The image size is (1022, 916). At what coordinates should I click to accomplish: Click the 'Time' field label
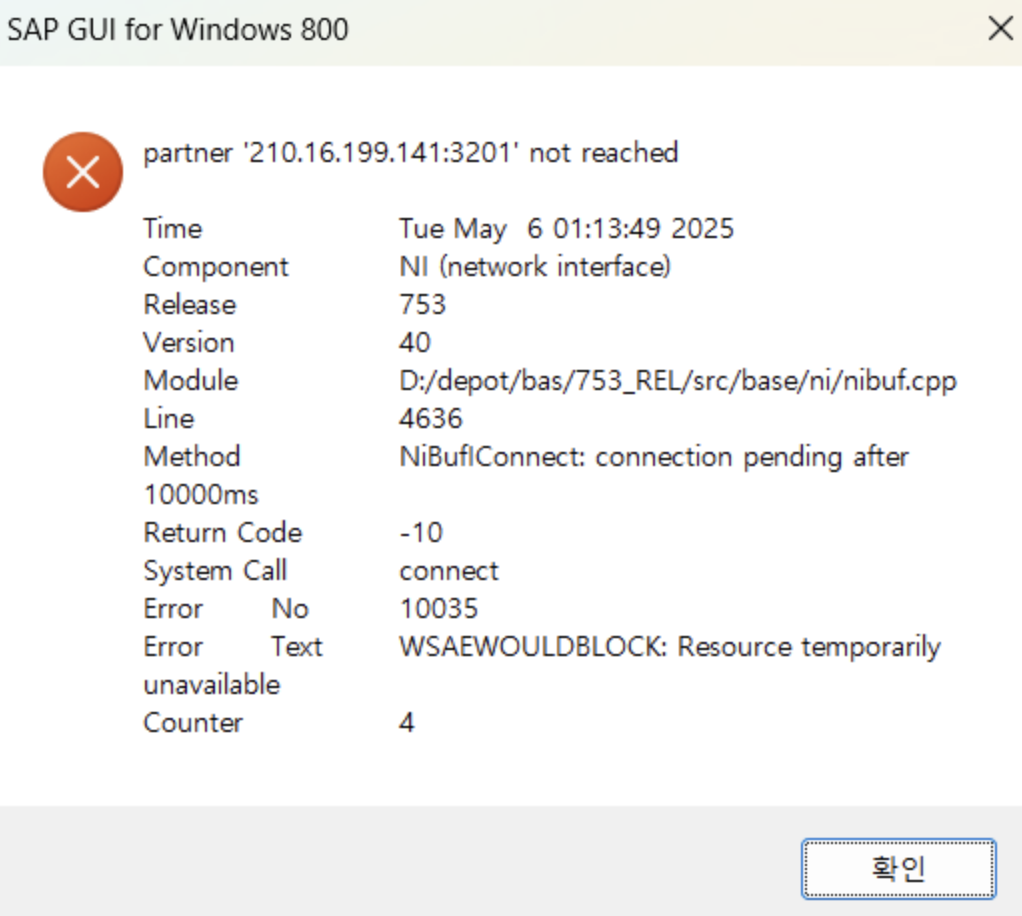pos(173,229)
